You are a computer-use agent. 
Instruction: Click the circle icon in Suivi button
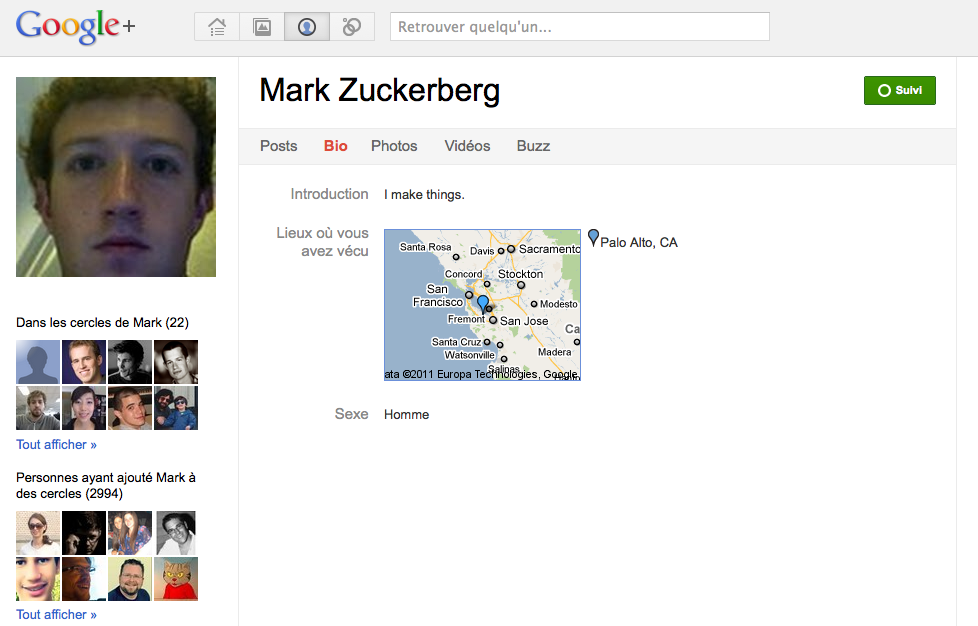pos(883,91)
